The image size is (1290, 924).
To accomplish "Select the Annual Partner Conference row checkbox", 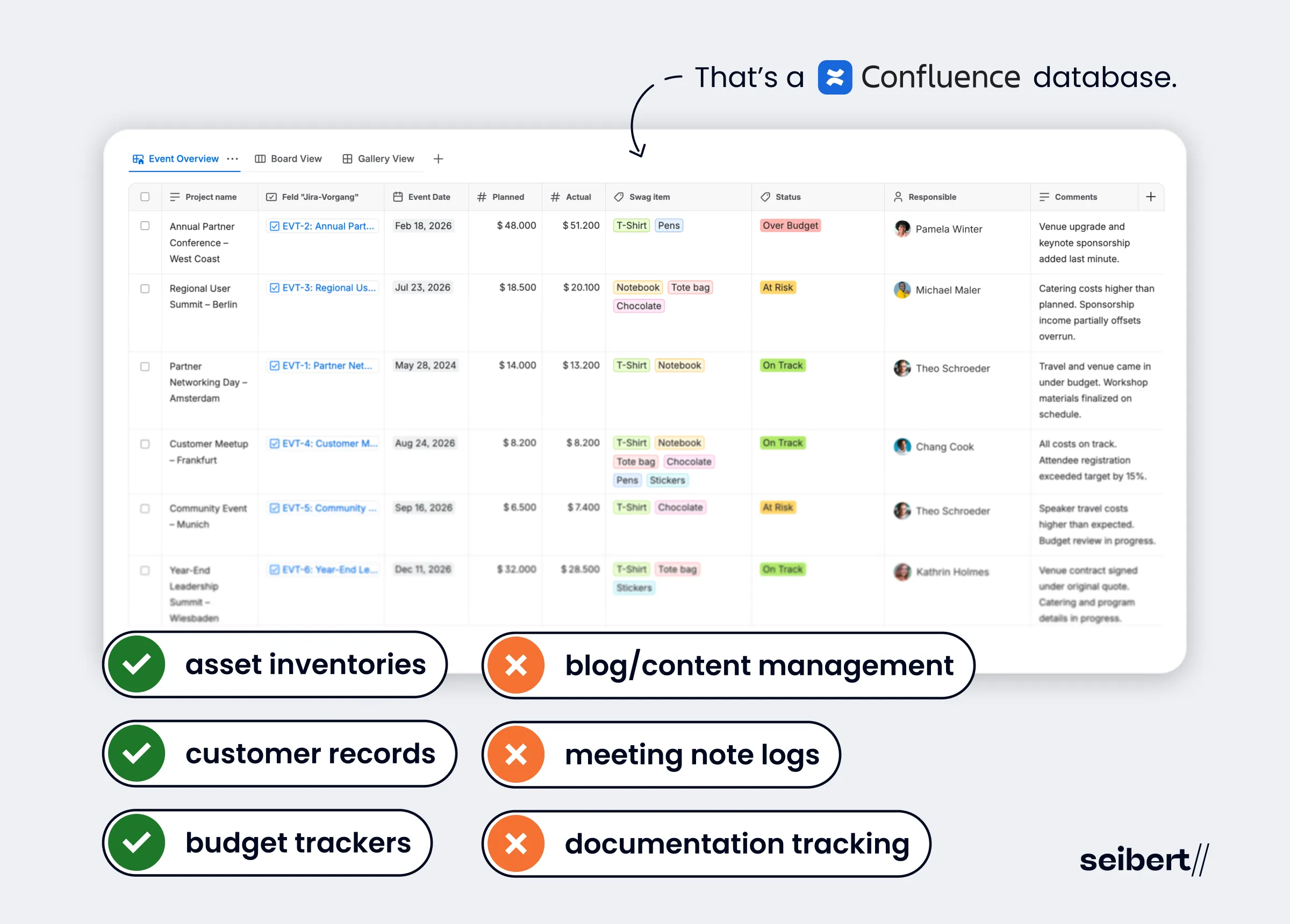I will (145, 226).
